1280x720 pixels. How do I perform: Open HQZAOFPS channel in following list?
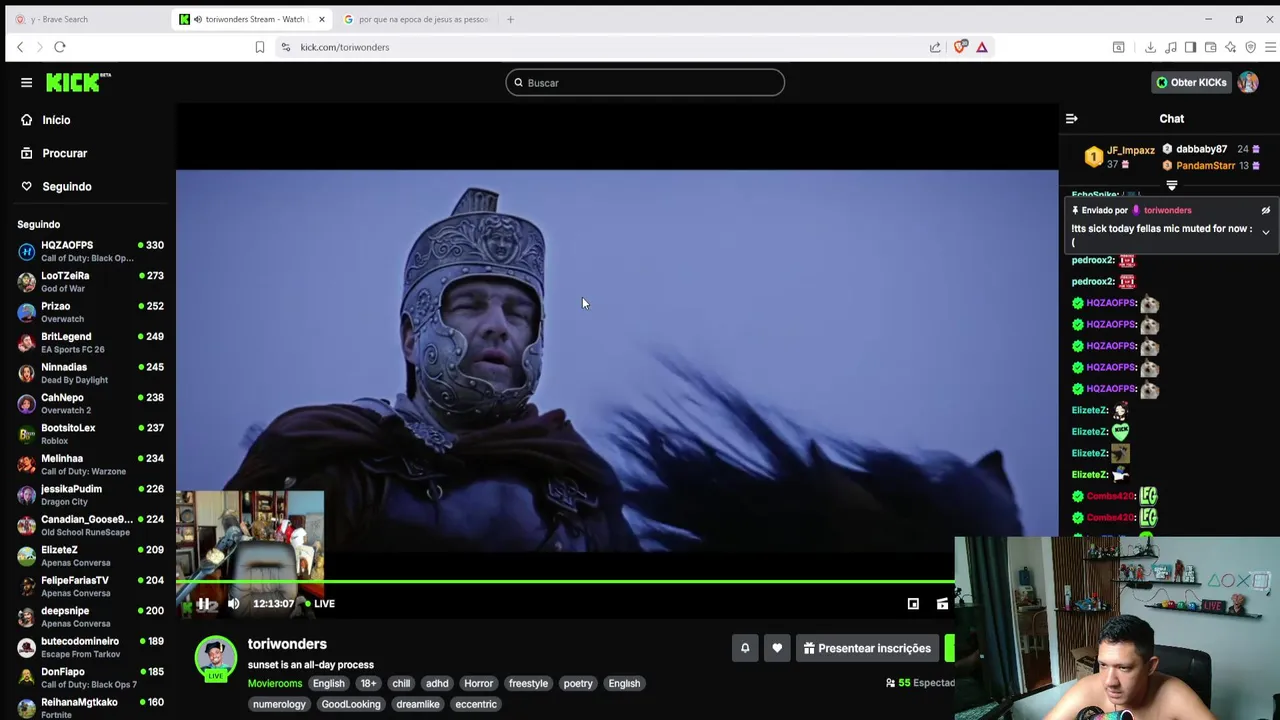(x=90, y=251)
